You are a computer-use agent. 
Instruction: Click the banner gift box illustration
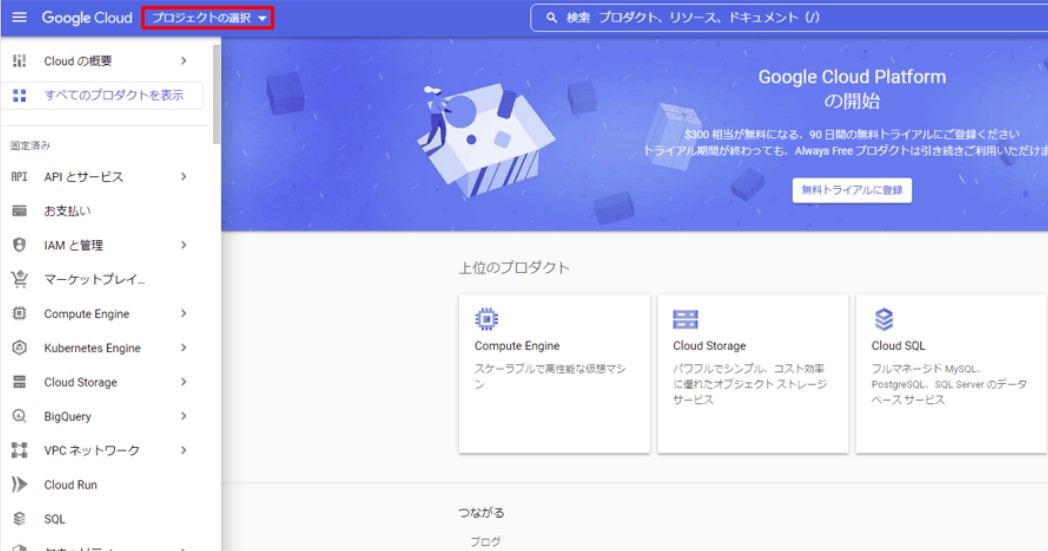[485, 142]
